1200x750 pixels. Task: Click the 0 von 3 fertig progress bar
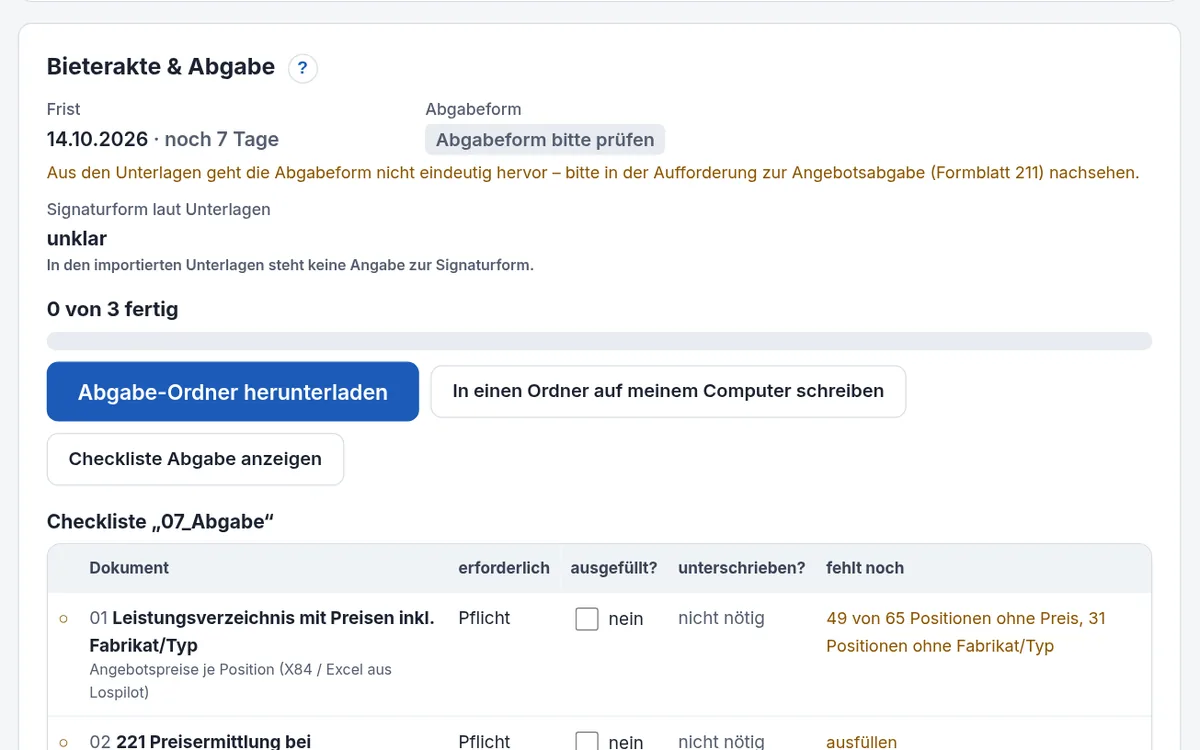click(x=599, y=341)
